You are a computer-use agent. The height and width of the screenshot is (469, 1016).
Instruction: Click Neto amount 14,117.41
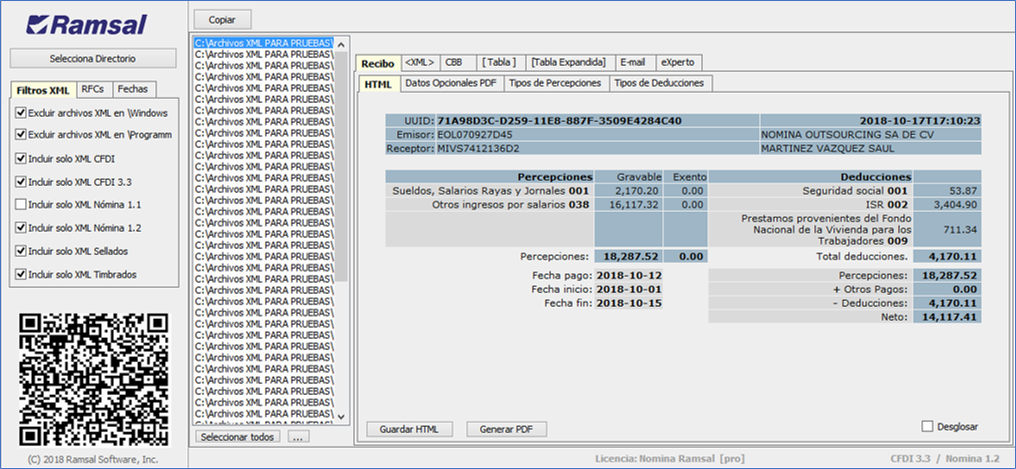pos(947,317)
